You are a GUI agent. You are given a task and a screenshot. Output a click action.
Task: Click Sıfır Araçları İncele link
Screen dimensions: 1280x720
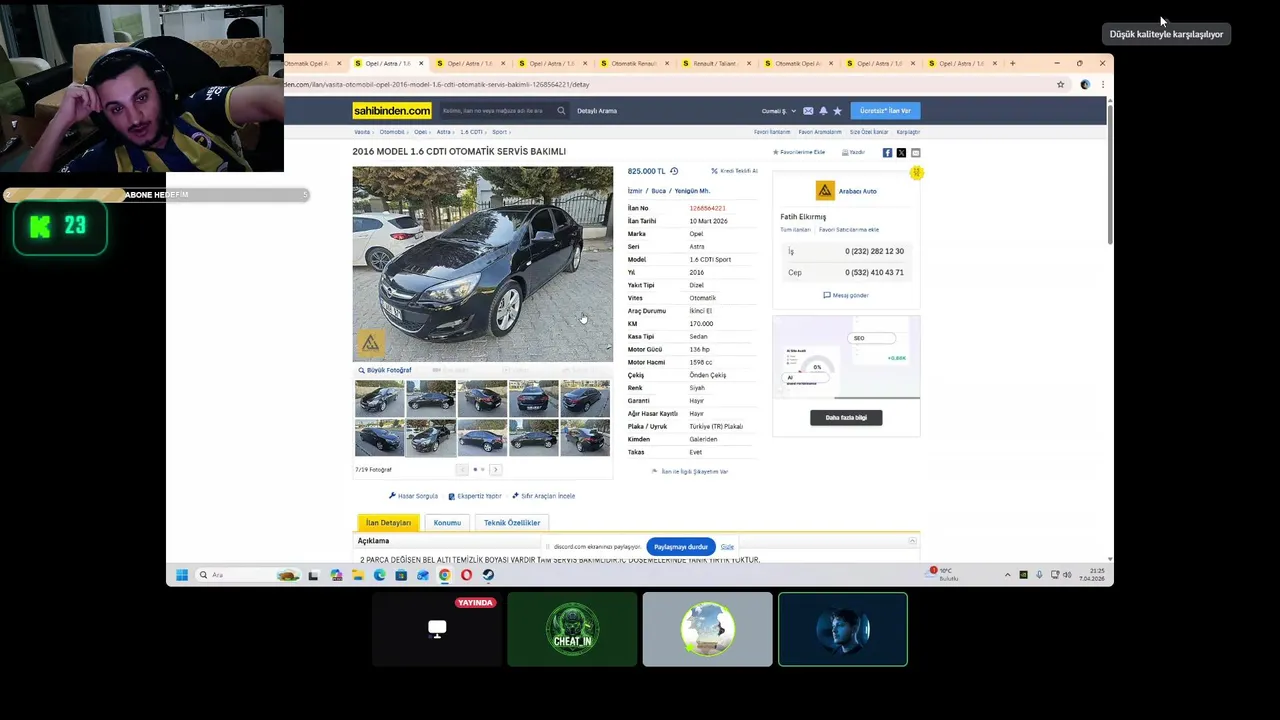tap(543, 496)
